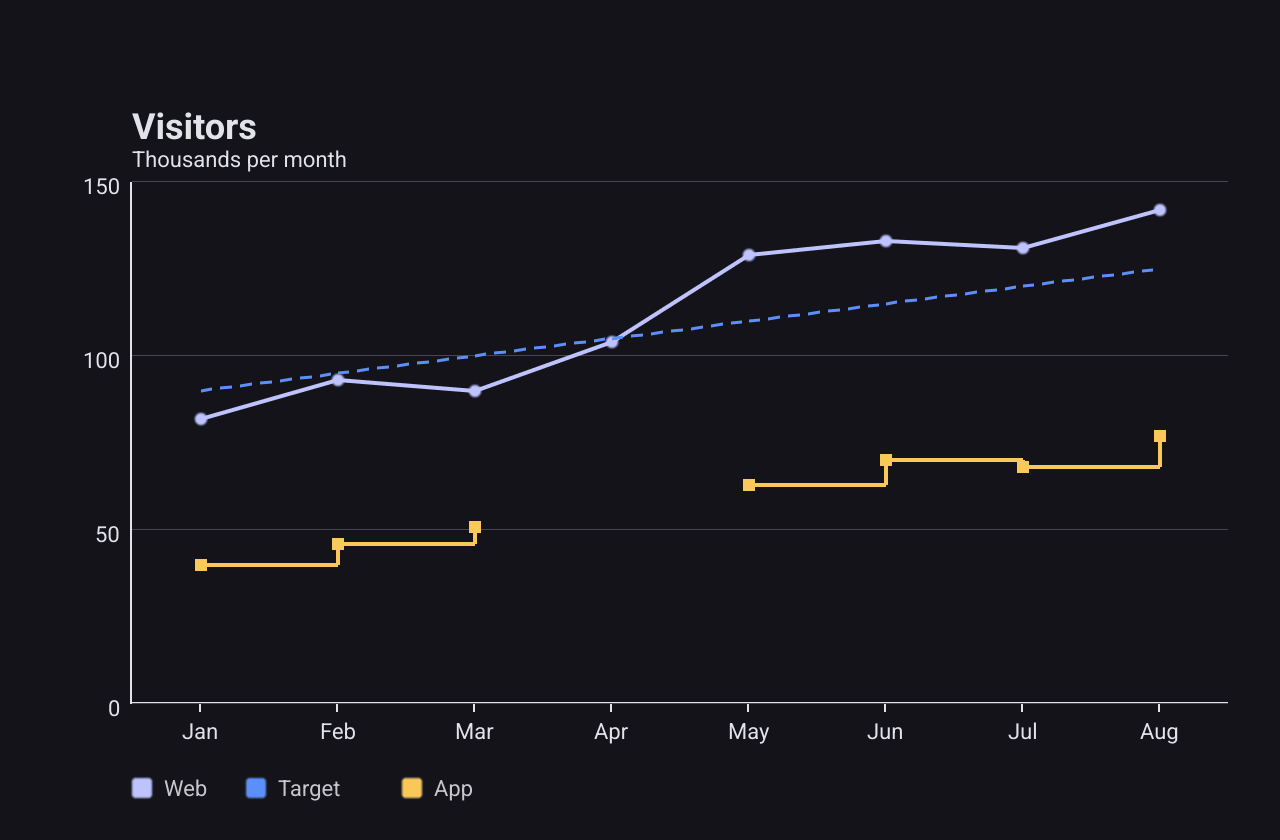Click the Visitors chart title
Screen dimensions: 1280x840
pyautogui.click(x=194, y=127)
